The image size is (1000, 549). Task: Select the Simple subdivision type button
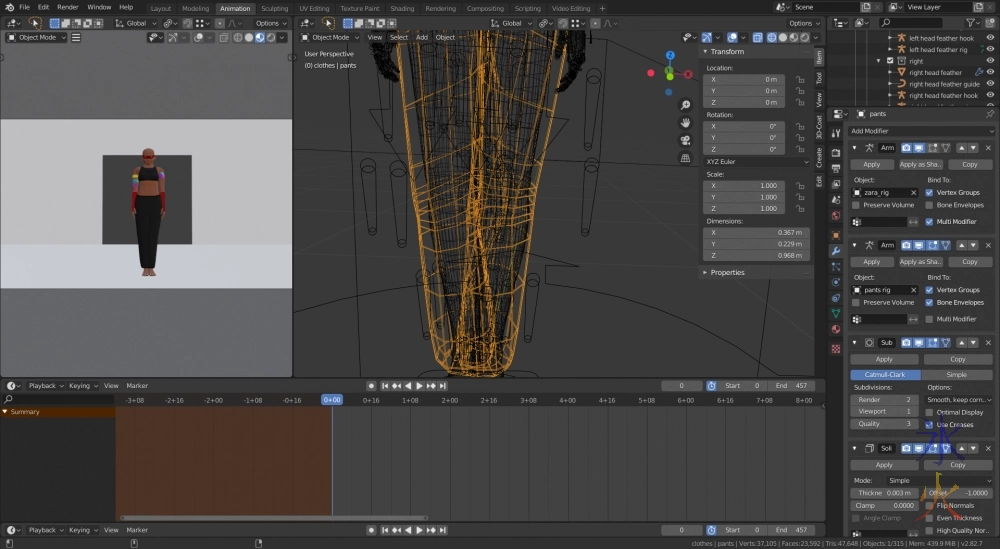click(x=957, y=375)
